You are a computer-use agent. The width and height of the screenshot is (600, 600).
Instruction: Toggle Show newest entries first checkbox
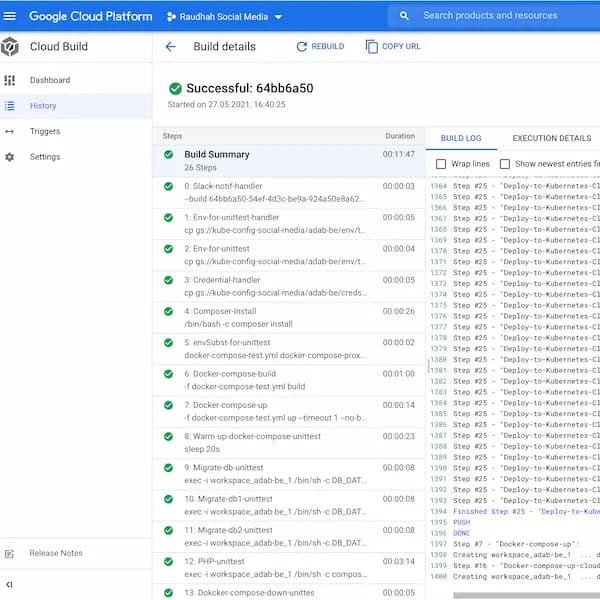click(505, 164)
